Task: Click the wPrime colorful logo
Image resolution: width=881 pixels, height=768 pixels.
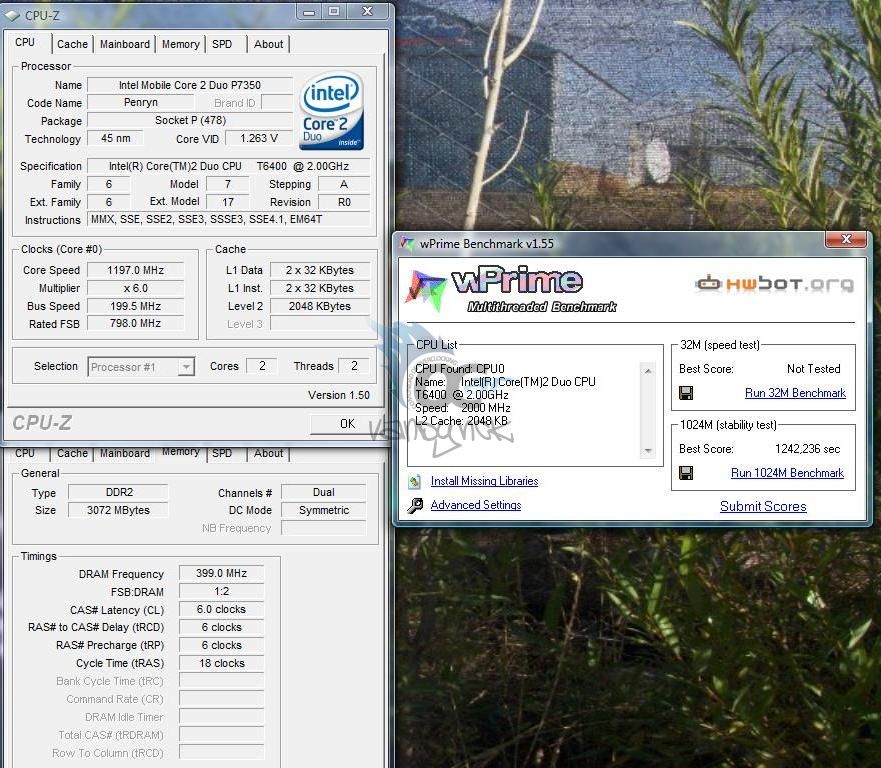Action: pyautogui.click(x=425, y=290)
